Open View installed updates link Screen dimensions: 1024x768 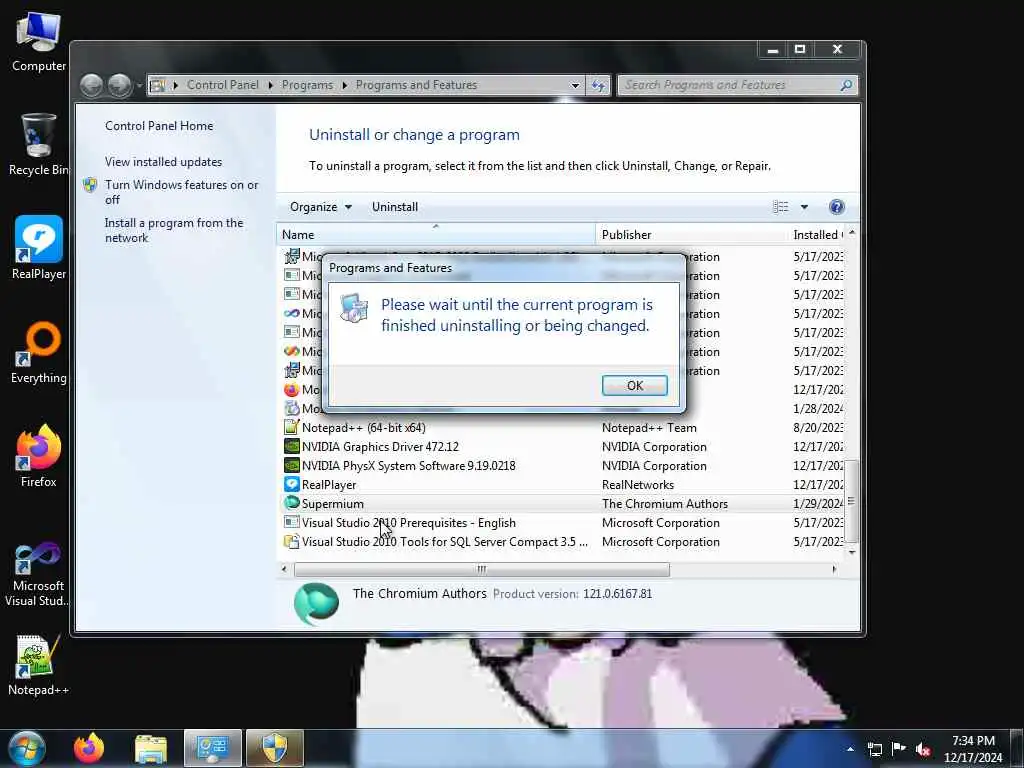[163, 161]
